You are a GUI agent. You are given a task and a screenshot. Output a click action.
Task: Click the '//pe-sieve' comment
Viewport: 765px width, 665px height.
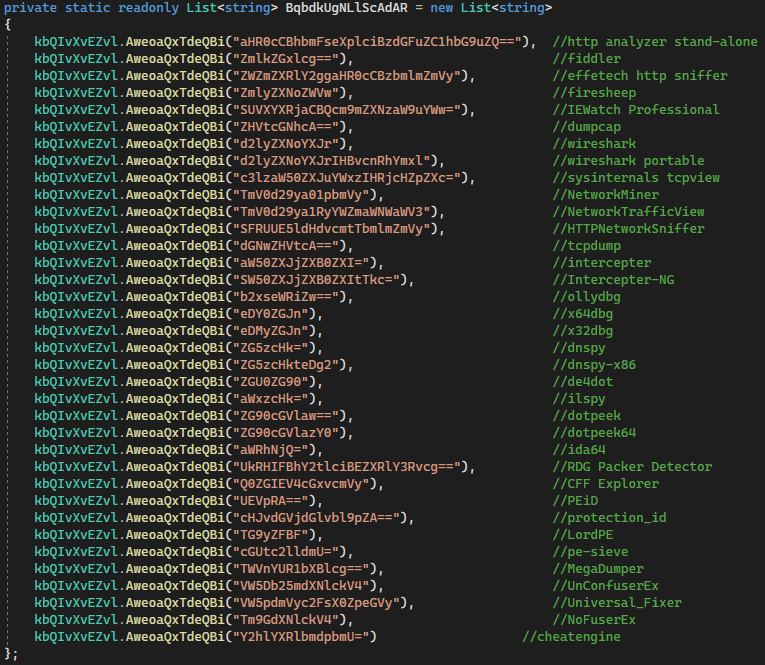click(590, 552)
